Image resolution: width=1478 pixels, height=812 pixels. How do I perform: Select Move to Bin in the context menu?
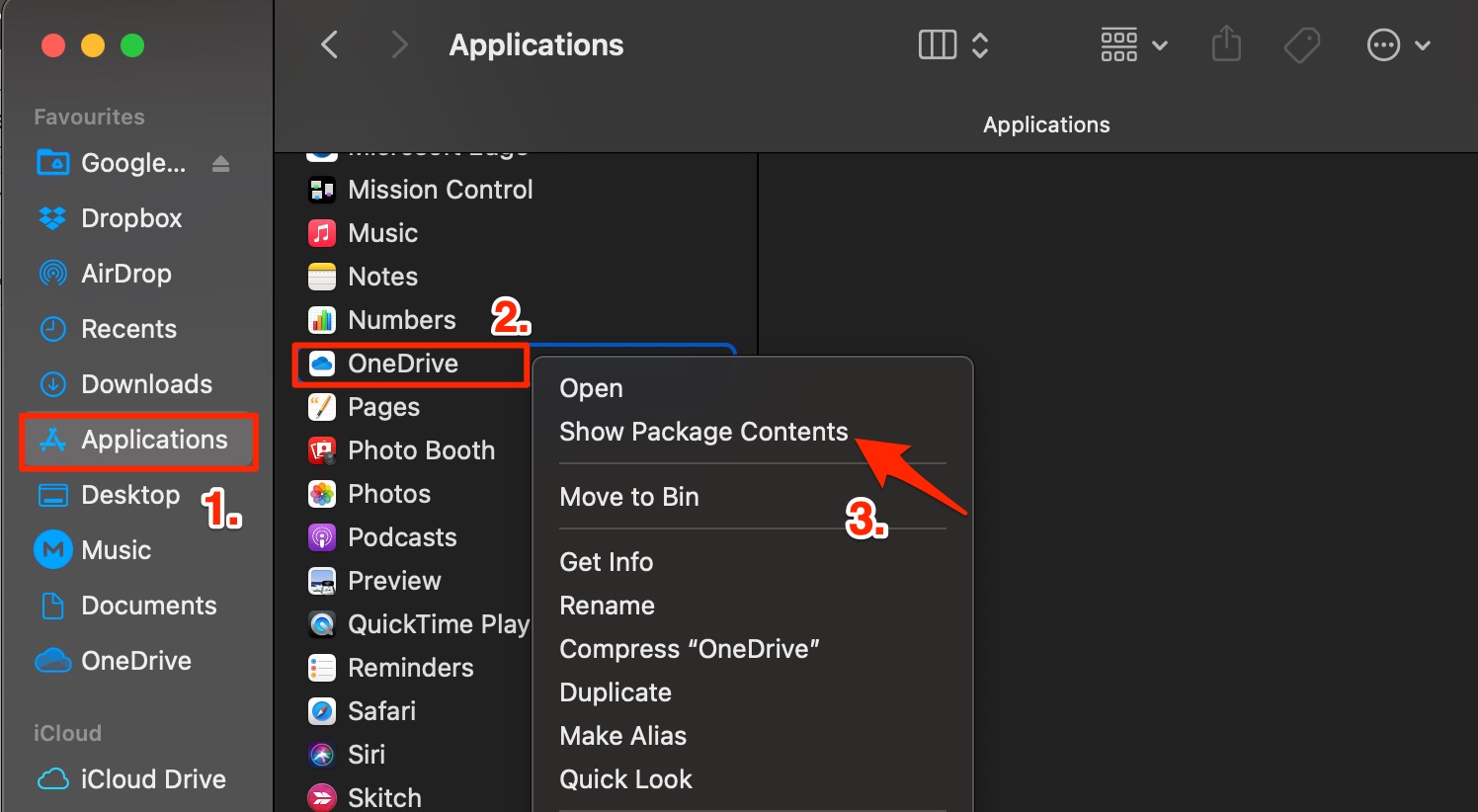629,497
